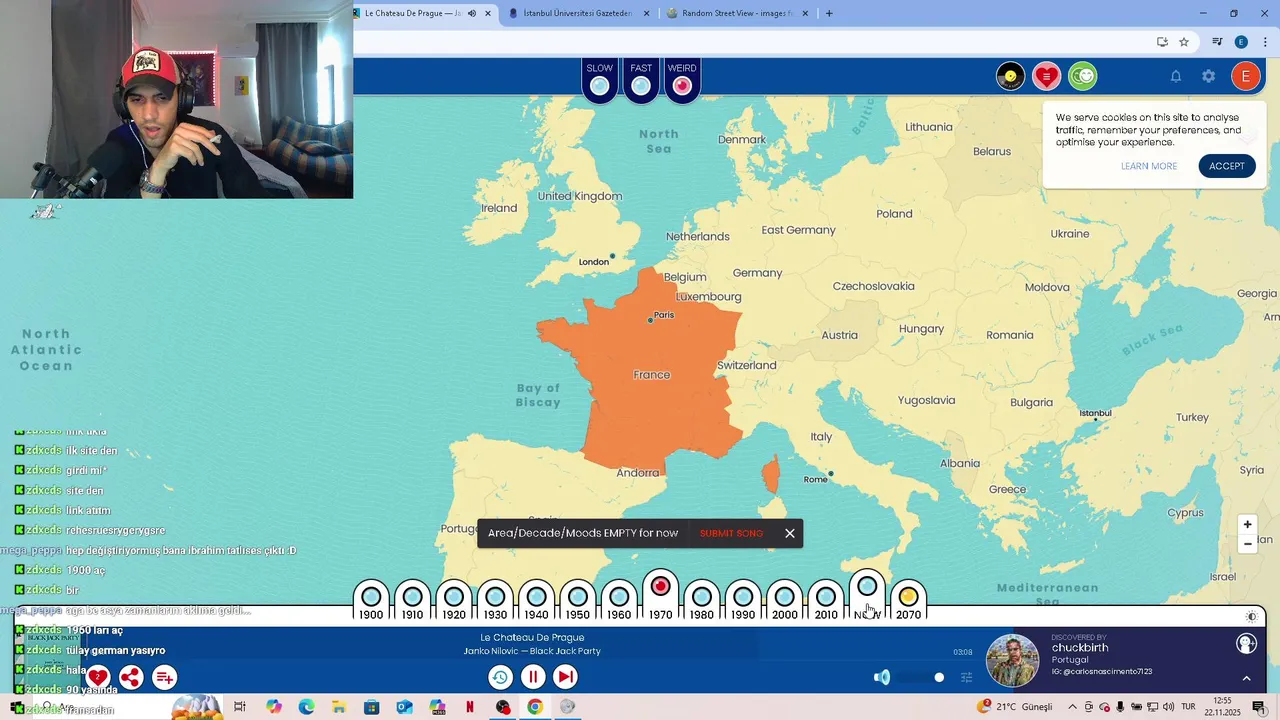The height and width of the screenshot is (720, 1280).
Task: Select the 2070 future decade
Action: point(908,601)
